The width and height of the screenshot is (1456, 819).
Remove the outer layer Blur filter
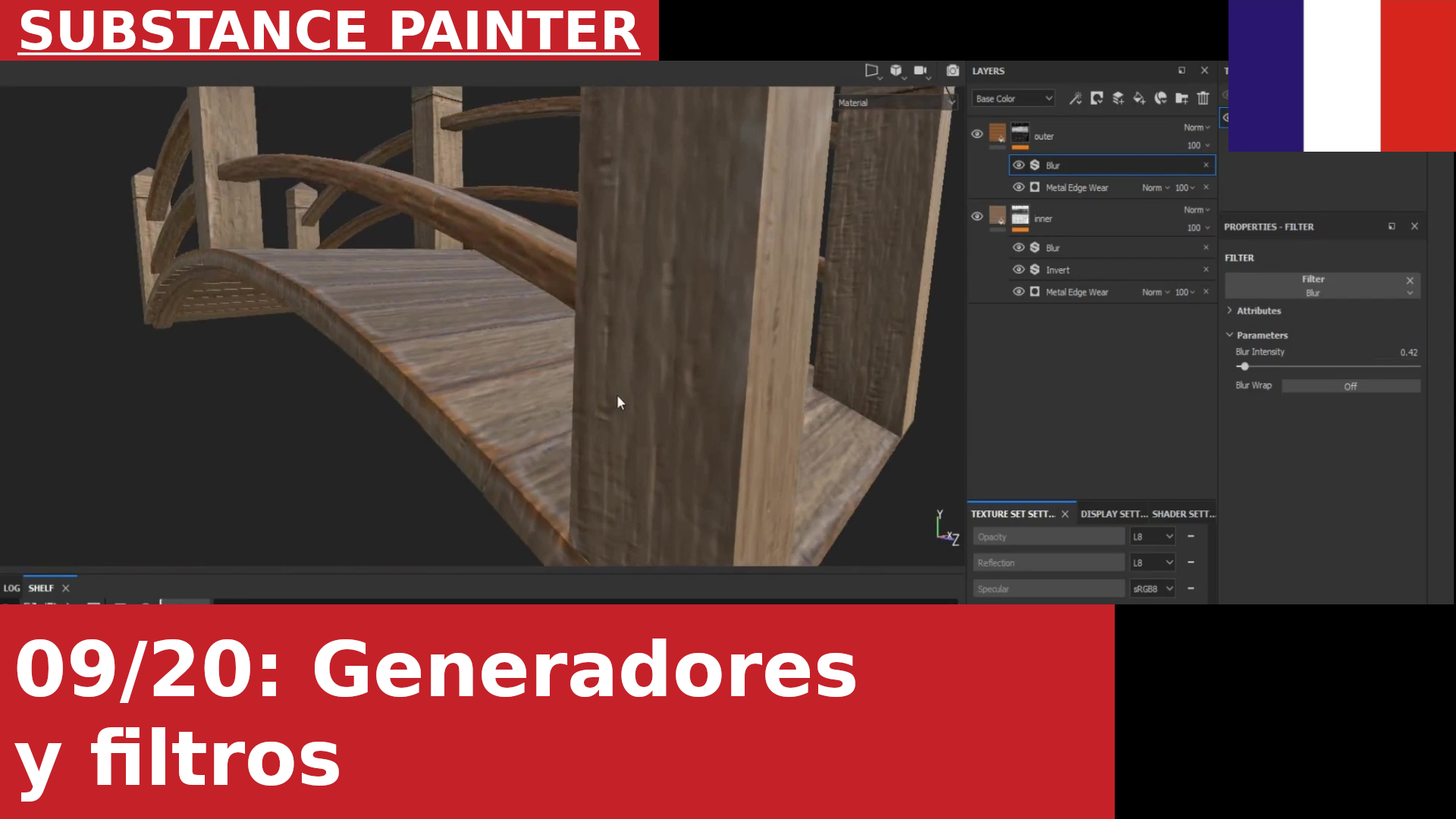pyautogui.click(x=1206, y=165)
